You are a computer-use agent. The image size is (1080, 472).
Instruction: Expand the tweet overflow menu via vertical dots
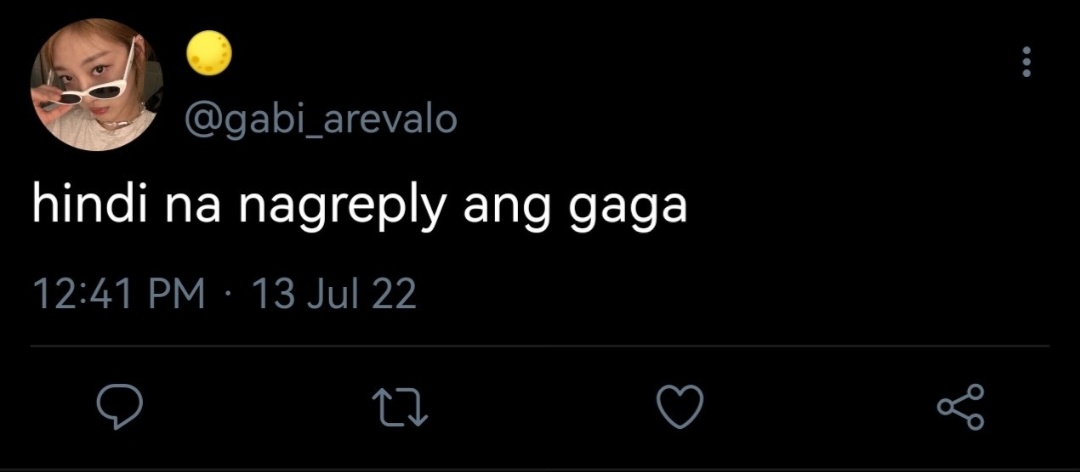tap(1026, 62)
